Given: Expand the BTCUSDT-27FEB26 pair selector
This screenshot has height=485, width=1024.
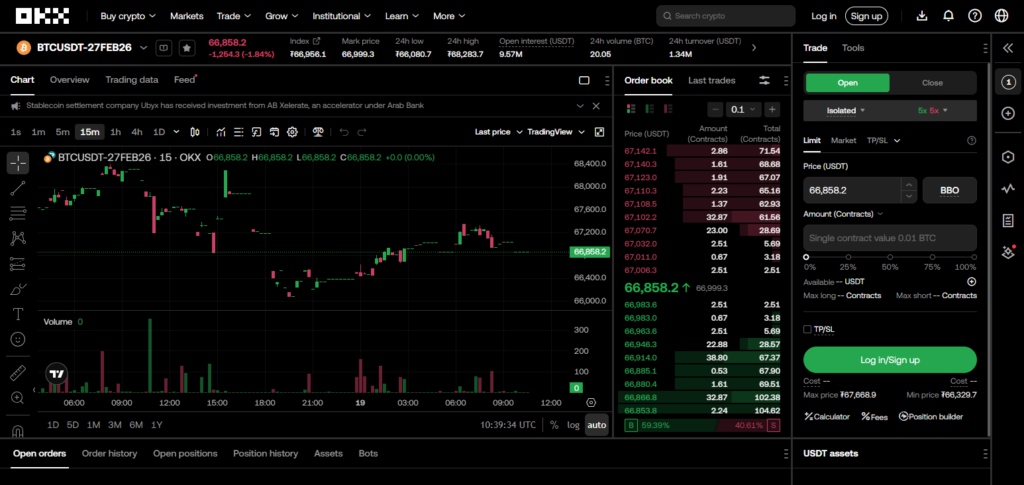Looking at the screenshot, I should [144, 48].
